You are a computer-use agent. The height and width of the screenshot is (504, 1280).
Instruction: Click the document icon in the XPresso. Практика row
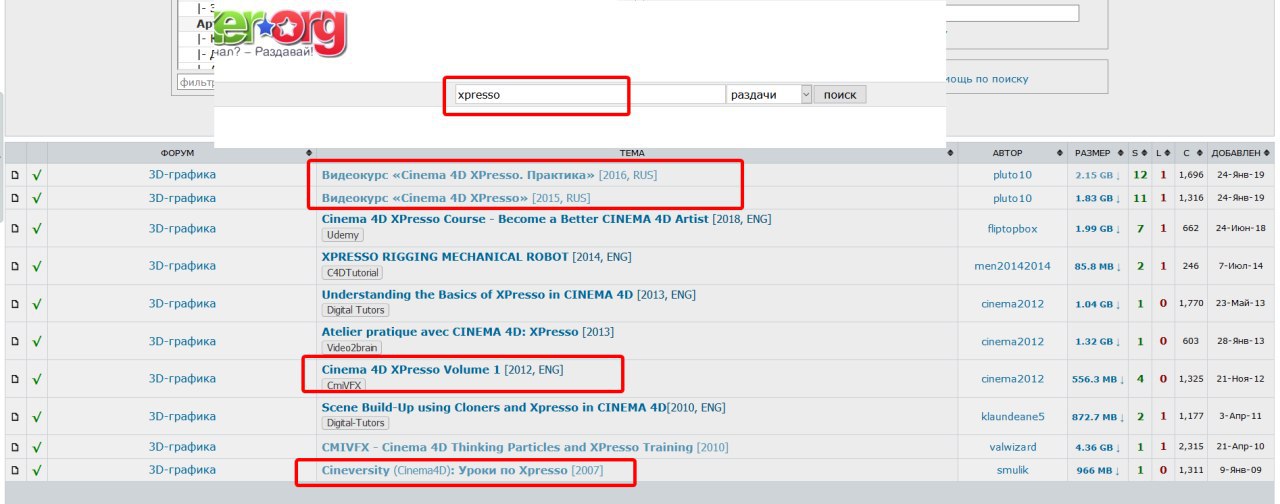[15, 174]
